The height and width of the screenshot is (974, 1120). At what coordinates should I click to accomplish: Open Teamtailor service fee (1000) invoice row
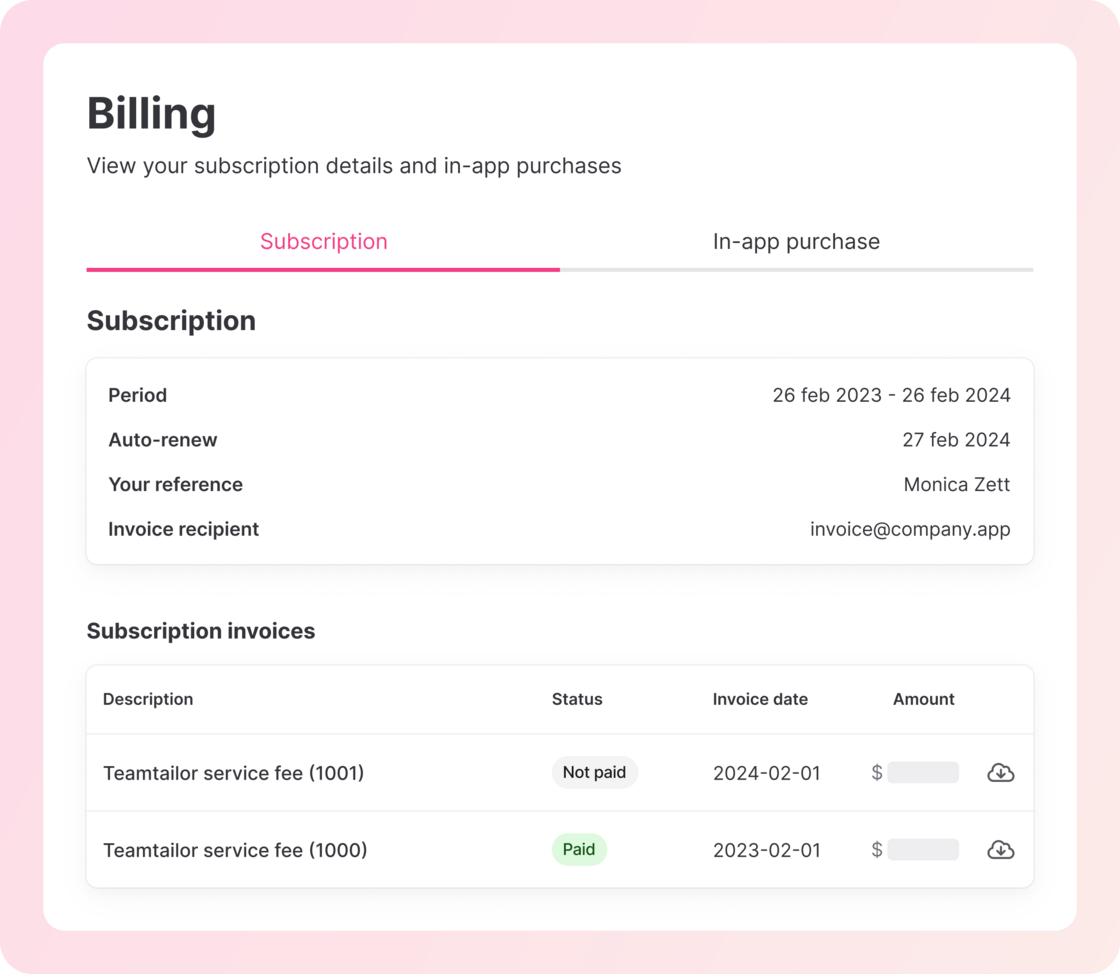560,850
